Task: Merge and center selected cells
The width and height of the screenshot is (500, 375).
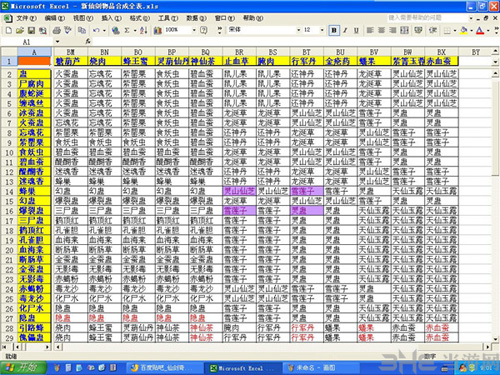Action: [405, 30]
